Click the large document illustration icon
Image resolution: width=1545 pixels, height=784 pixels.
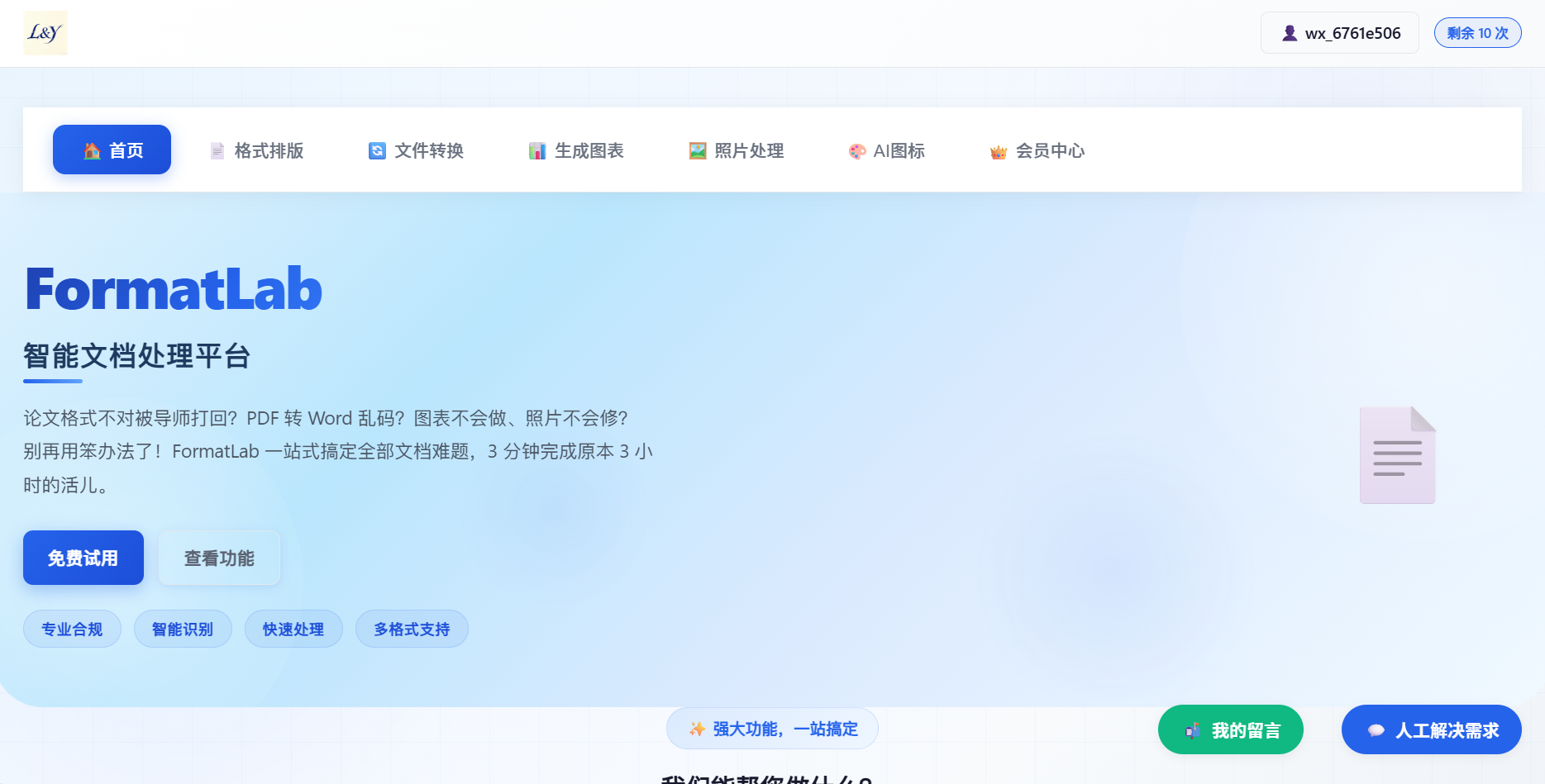1398,455
